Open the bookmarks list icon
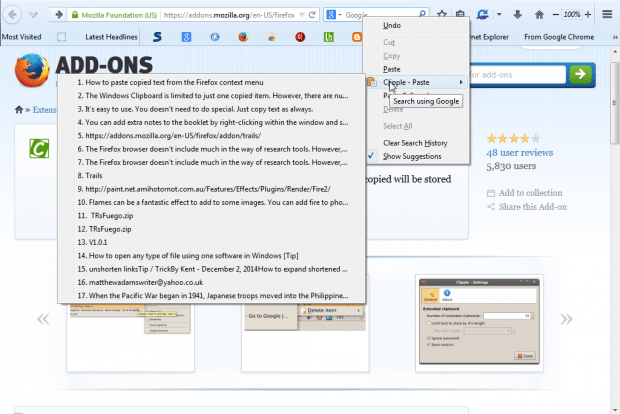The width and height of the screenshot is (620, 414). [x=460, y=14]
